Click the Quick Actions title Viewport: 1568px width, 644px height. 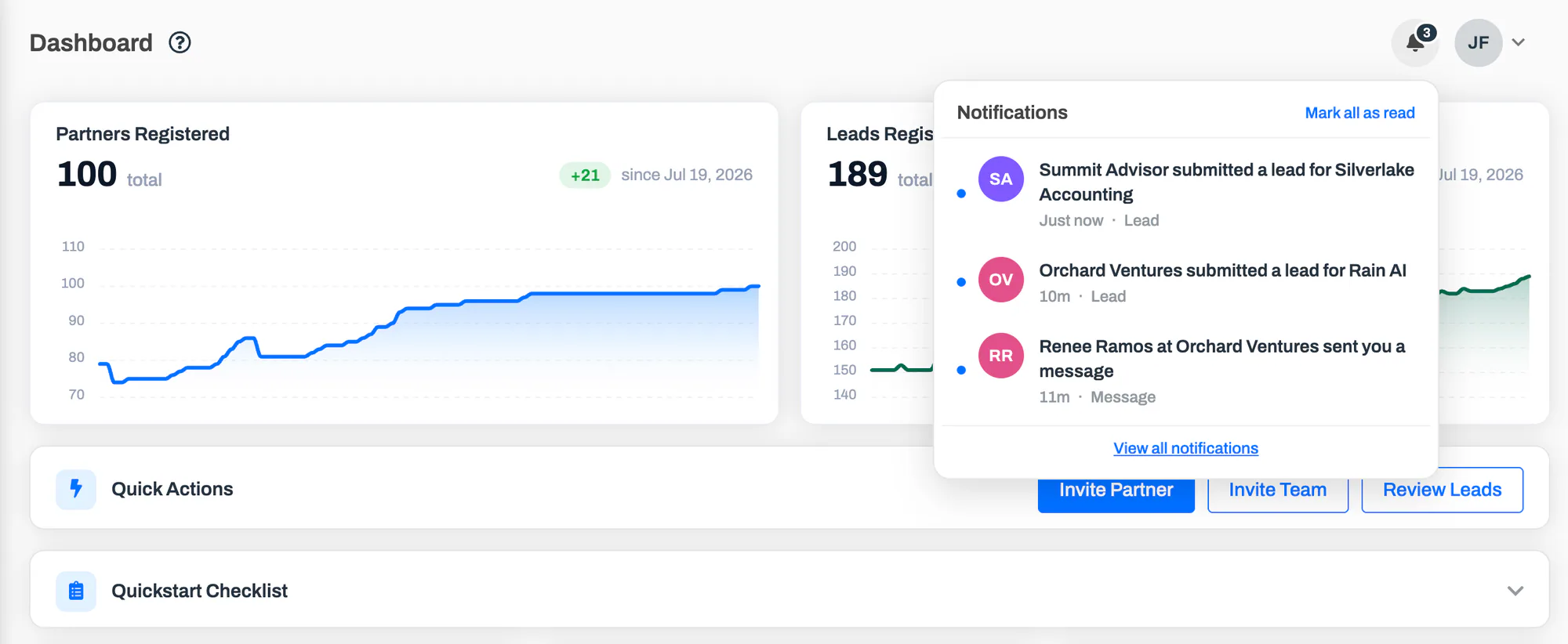(x=172, y=489)
